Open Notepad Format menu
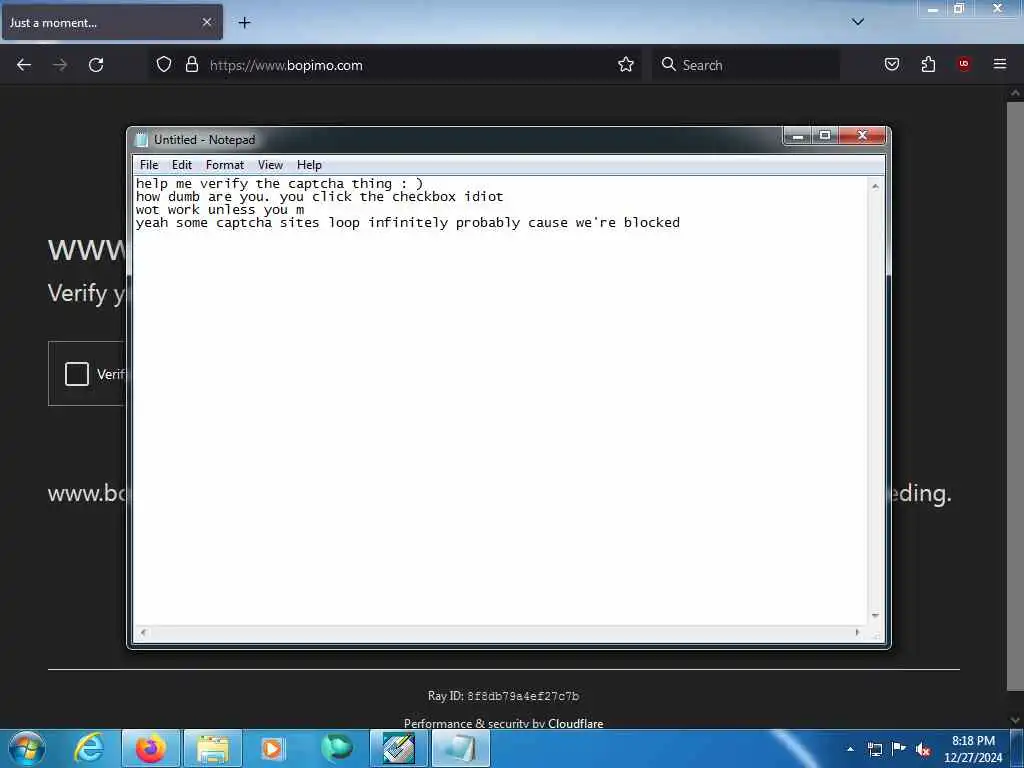 [x=225, y=165]
